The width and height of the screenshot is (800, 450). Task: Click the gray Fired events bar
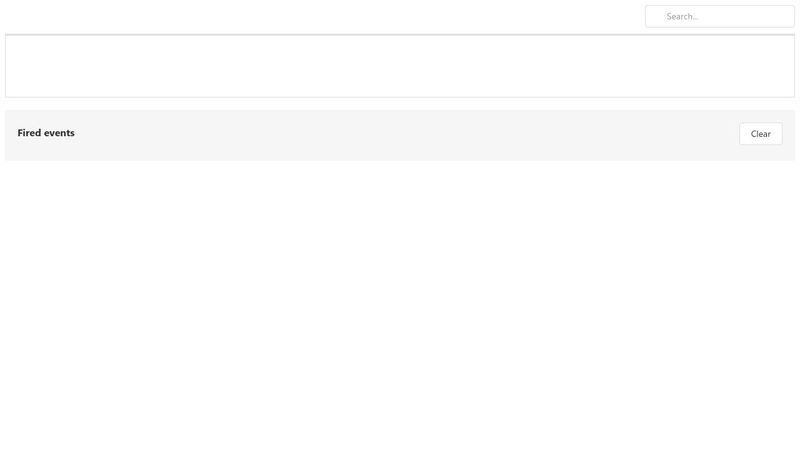[x=400, y=135]
